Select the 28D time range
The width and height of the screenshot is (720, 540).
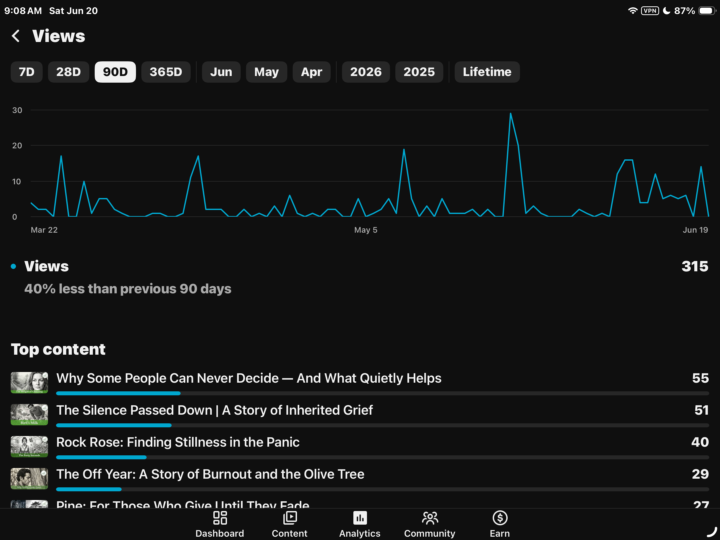[68, 72]
